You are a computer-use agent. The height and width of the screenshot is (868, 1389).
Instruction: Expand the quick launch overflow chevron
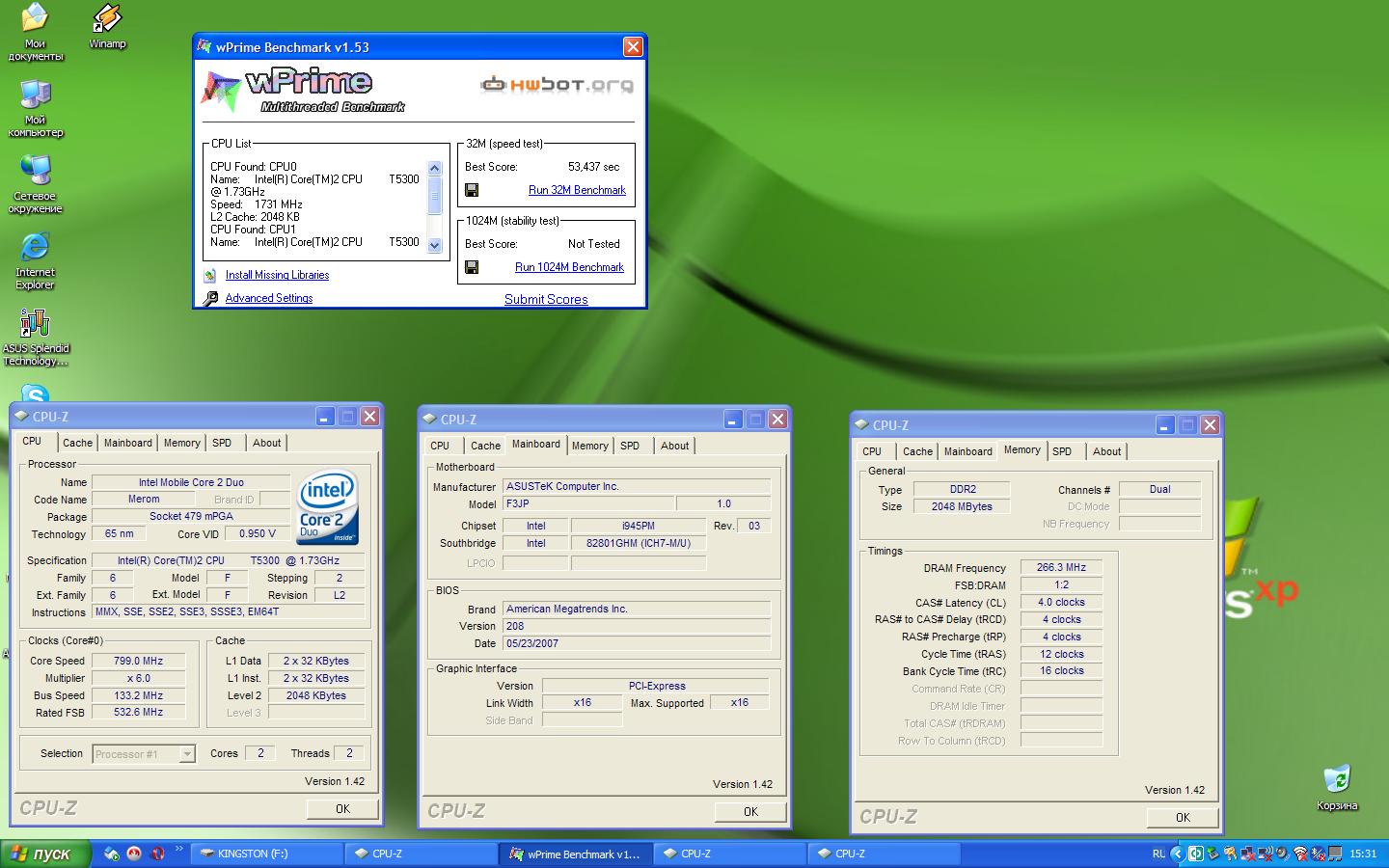(179, 850)
